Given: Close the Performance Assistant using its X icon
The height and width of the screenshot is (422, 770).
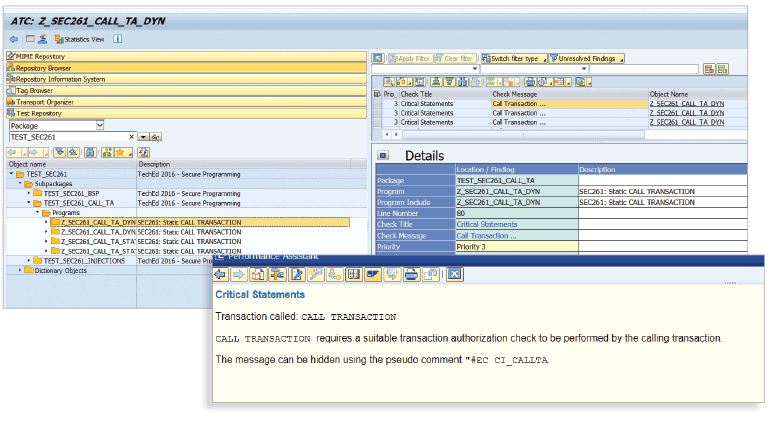Looking at the screenshot, I should [x=453, y=274].
